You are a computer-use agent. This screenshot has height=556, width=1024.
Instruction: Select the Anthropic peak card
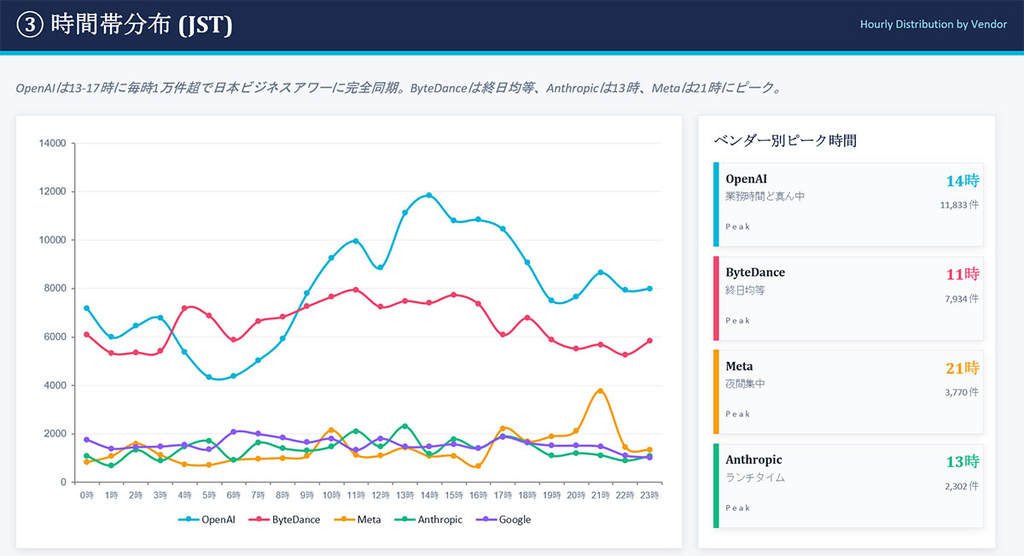coord(848,486)
